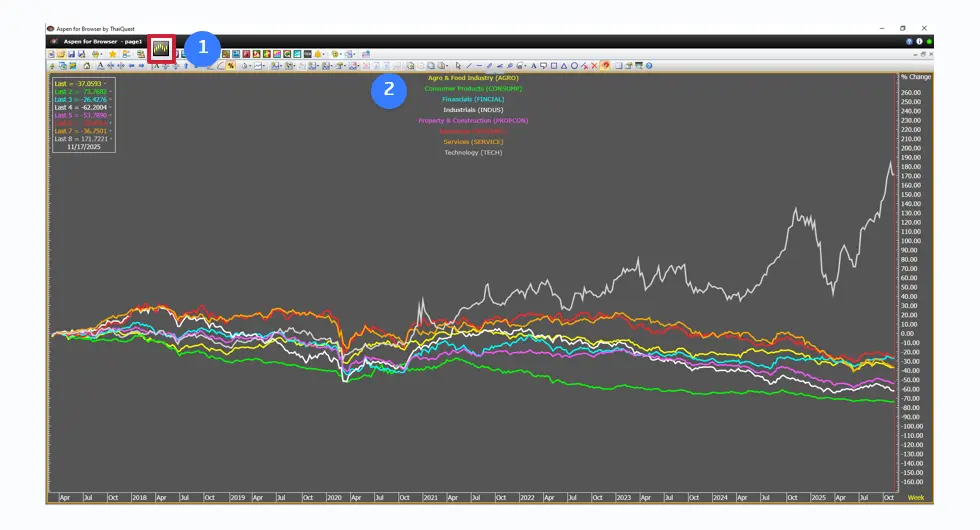Click the red X delete drawing icon

(x=595, y=66)
